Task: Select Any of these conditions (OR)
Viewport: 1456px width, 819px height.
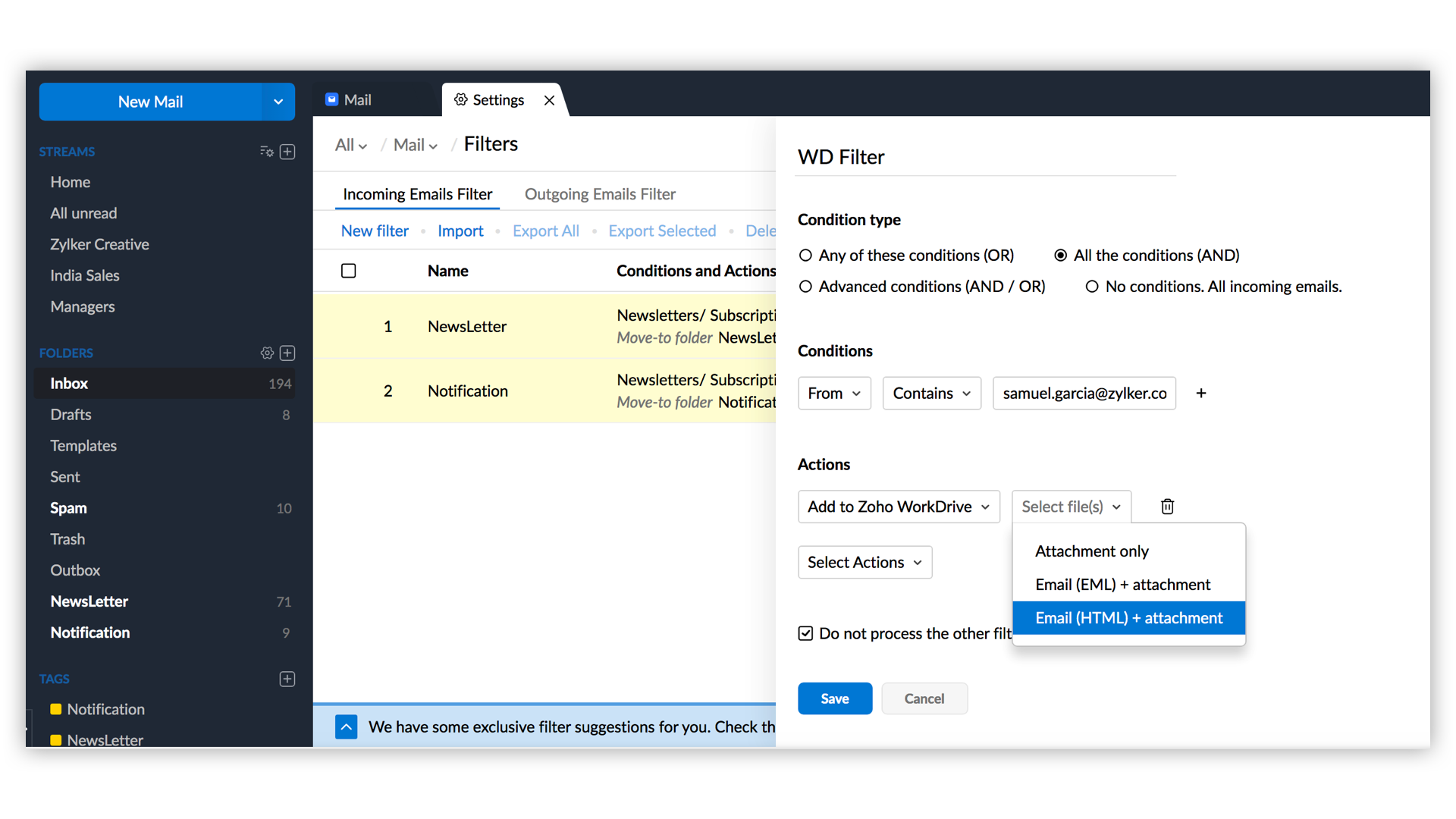Action: pyautogui.click(x=806, y=256)
